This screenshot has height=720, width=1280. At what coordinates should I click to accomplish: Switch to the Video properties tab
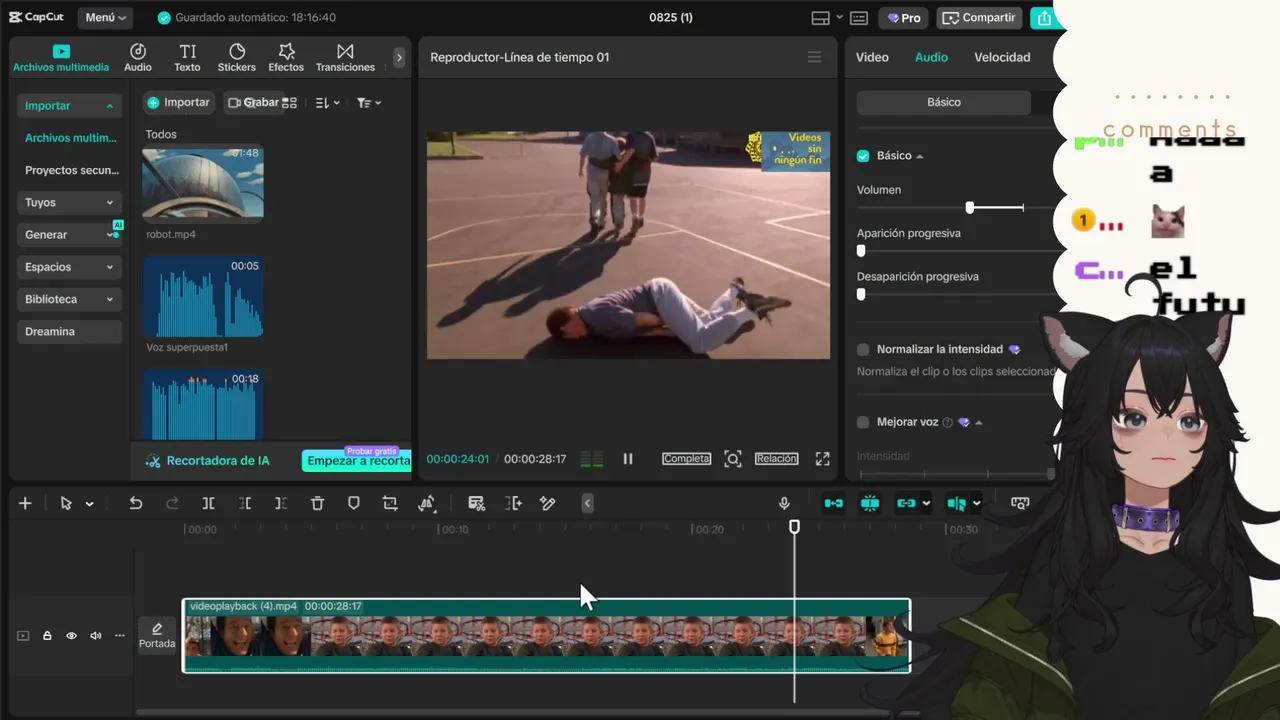(872, 57)
